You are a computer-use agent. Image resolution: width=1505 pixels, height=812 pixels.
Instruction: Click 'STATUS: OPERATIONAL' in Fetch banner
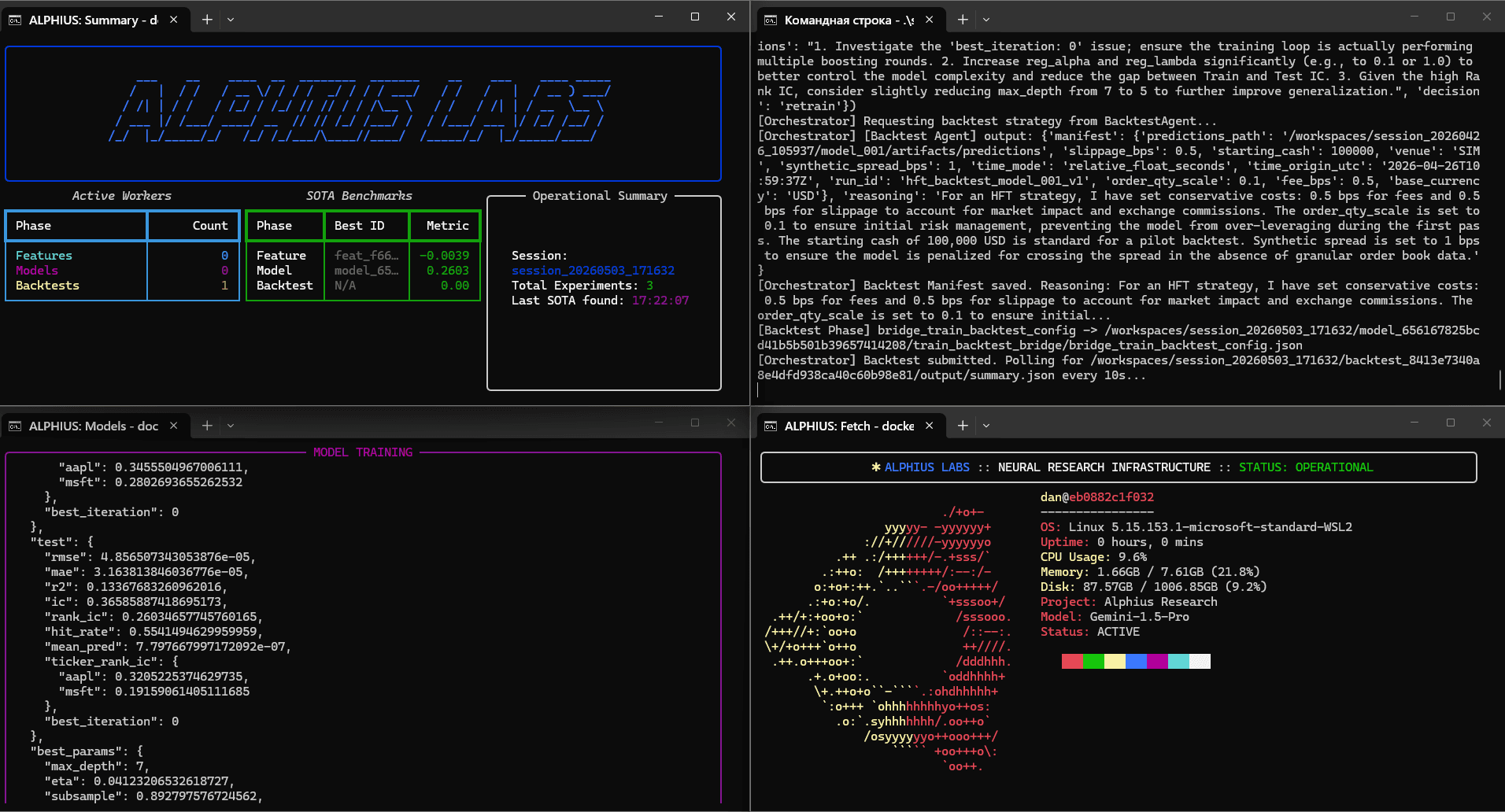tap(1306, 467)
